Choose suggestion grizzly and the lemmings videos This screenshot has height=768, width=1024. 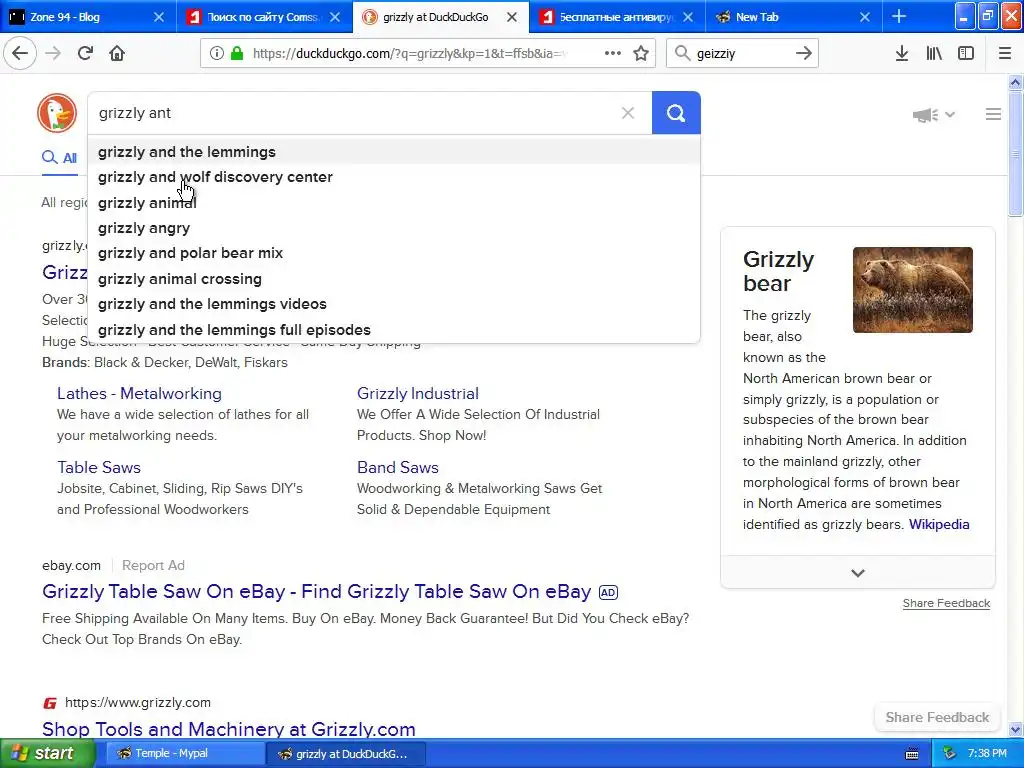(394, 304)
